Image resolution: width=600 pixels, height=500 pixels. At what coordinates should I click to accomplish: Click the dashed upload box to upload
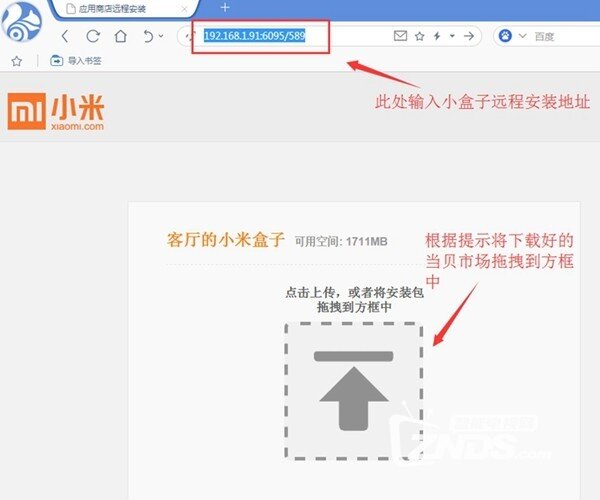354,391
